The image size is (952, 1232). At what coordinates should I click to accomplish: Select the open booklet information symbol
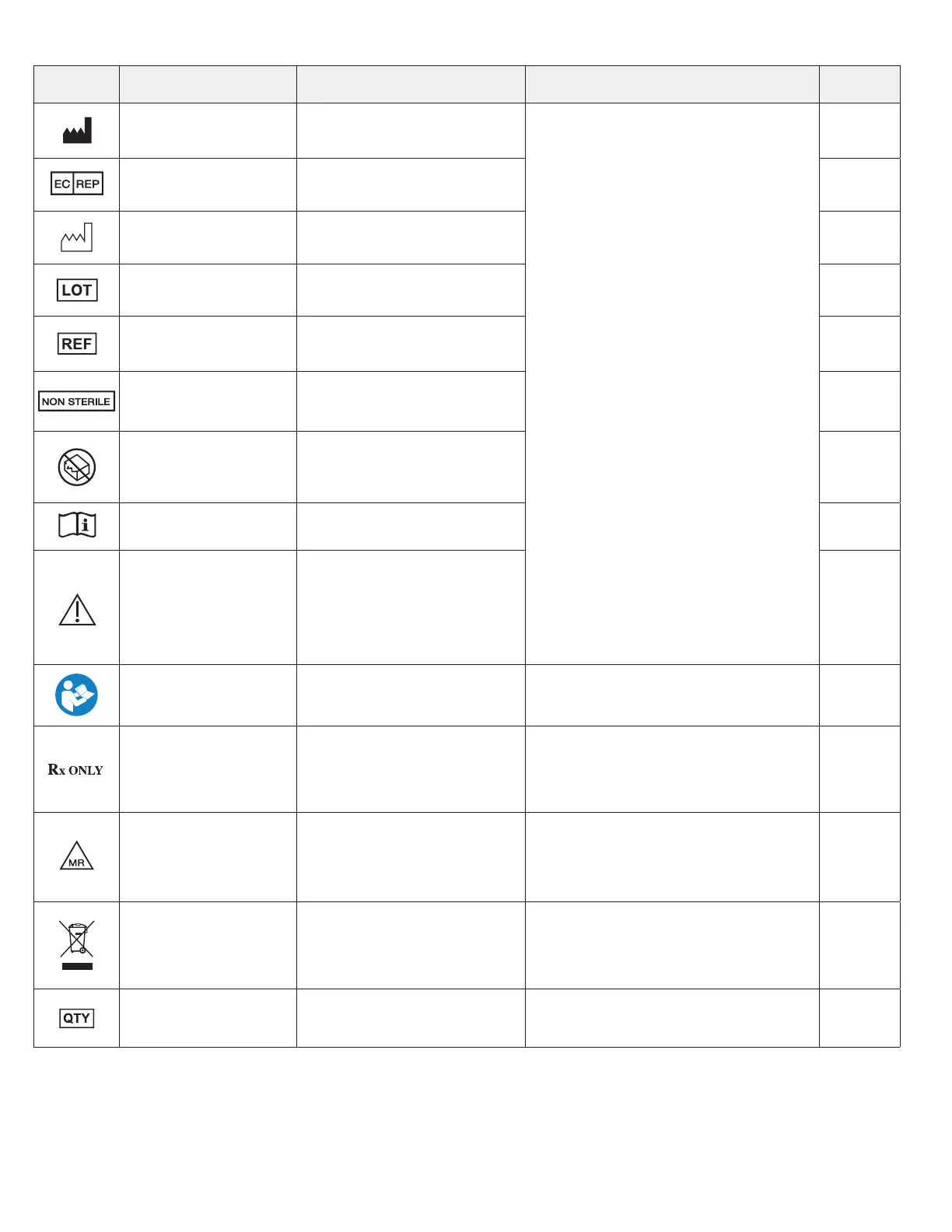(77, 526)
